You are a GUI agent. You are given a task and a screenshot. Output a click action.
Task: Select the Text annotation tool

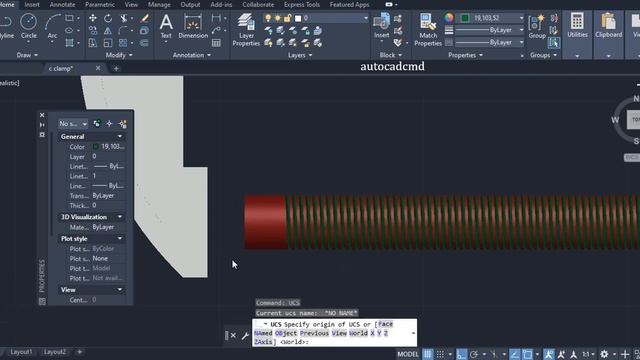[x=166, y=26]
